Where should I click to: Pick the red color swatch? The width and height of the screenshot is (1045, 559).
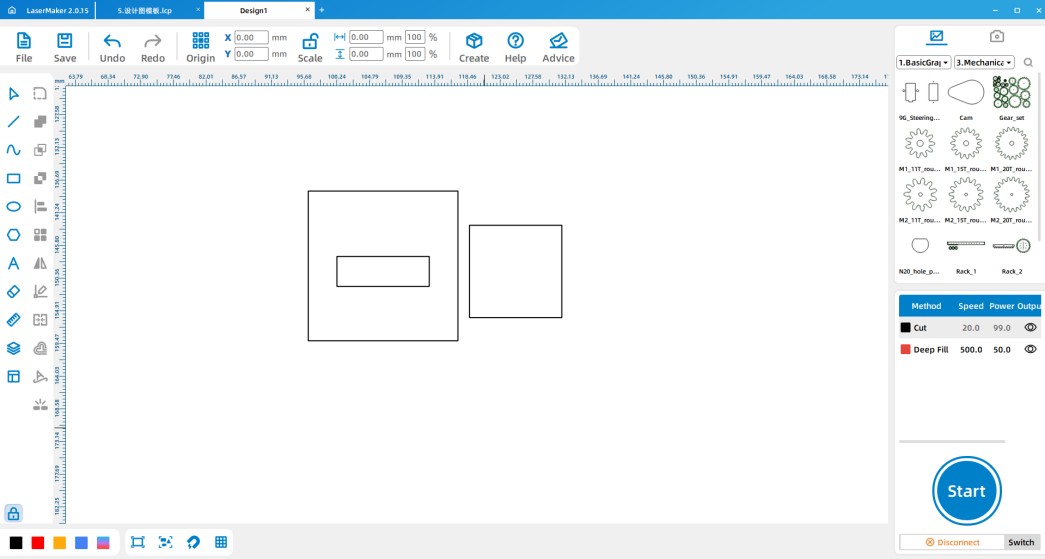click(38, 543)
